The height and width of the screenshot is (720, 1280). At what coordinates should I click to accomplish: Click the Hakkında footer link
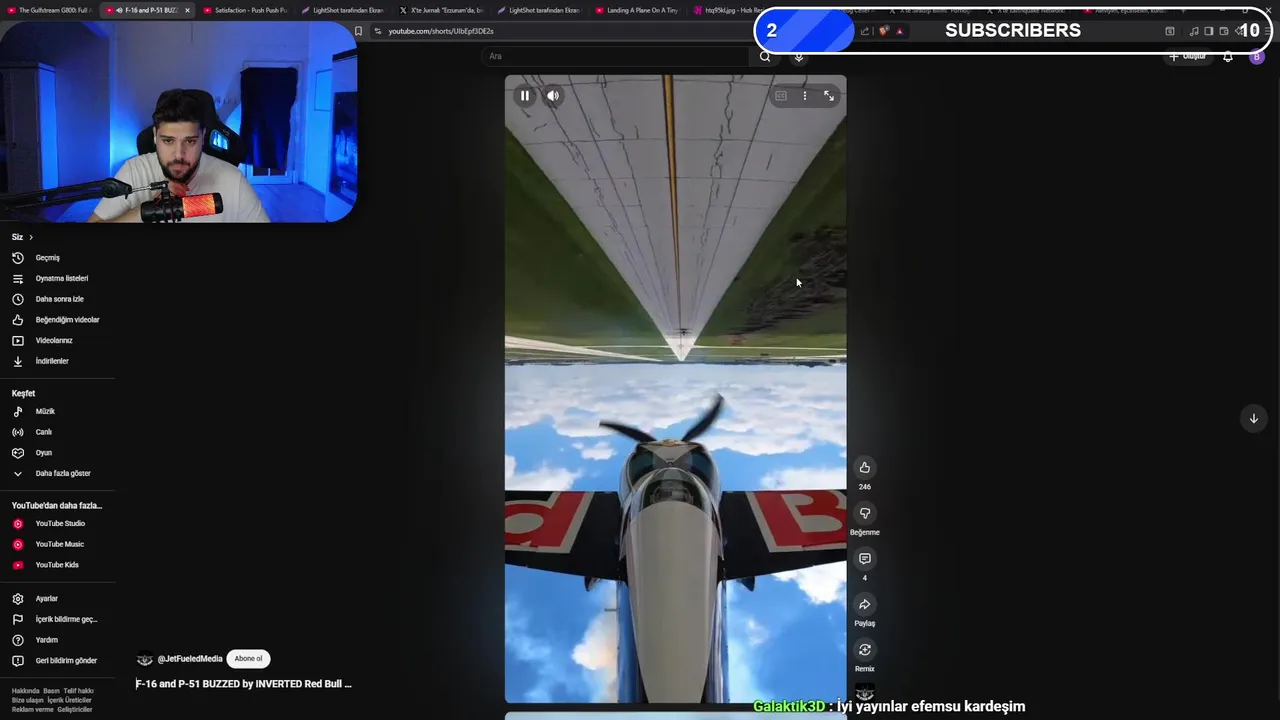point(26,691)
